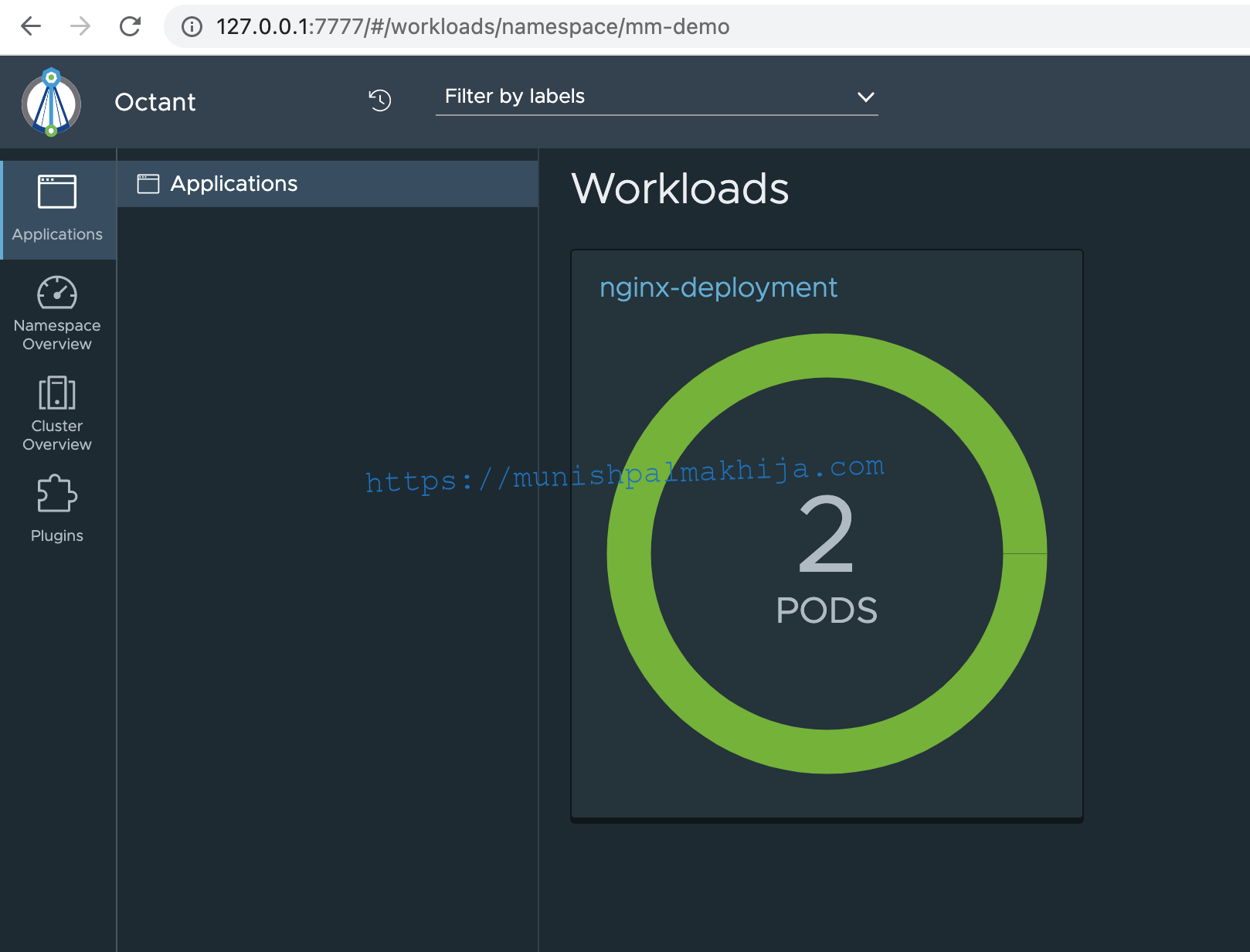Image resolution: width=1250 pixels, height=952 pixels.
Task: Open Plugins in the sidebar
Action: pyautogui.click(x=57, y=509)
